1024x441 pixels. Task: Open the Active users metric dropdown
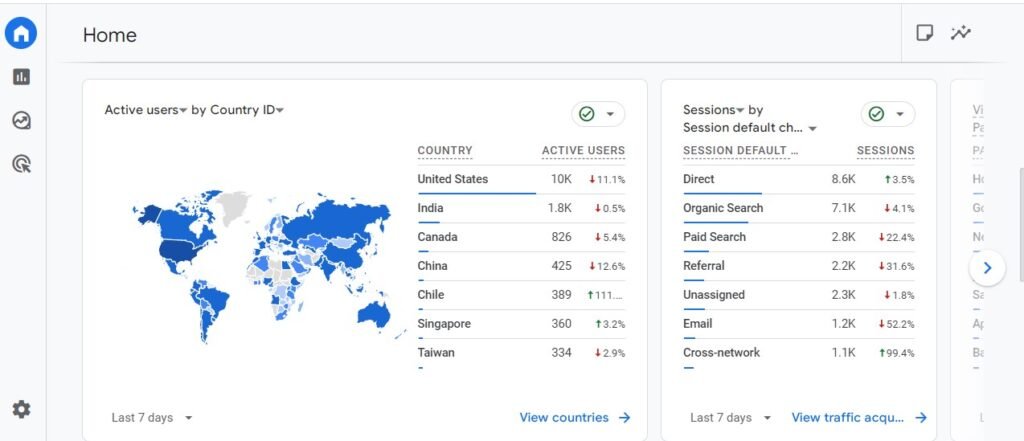click(146, 110)
